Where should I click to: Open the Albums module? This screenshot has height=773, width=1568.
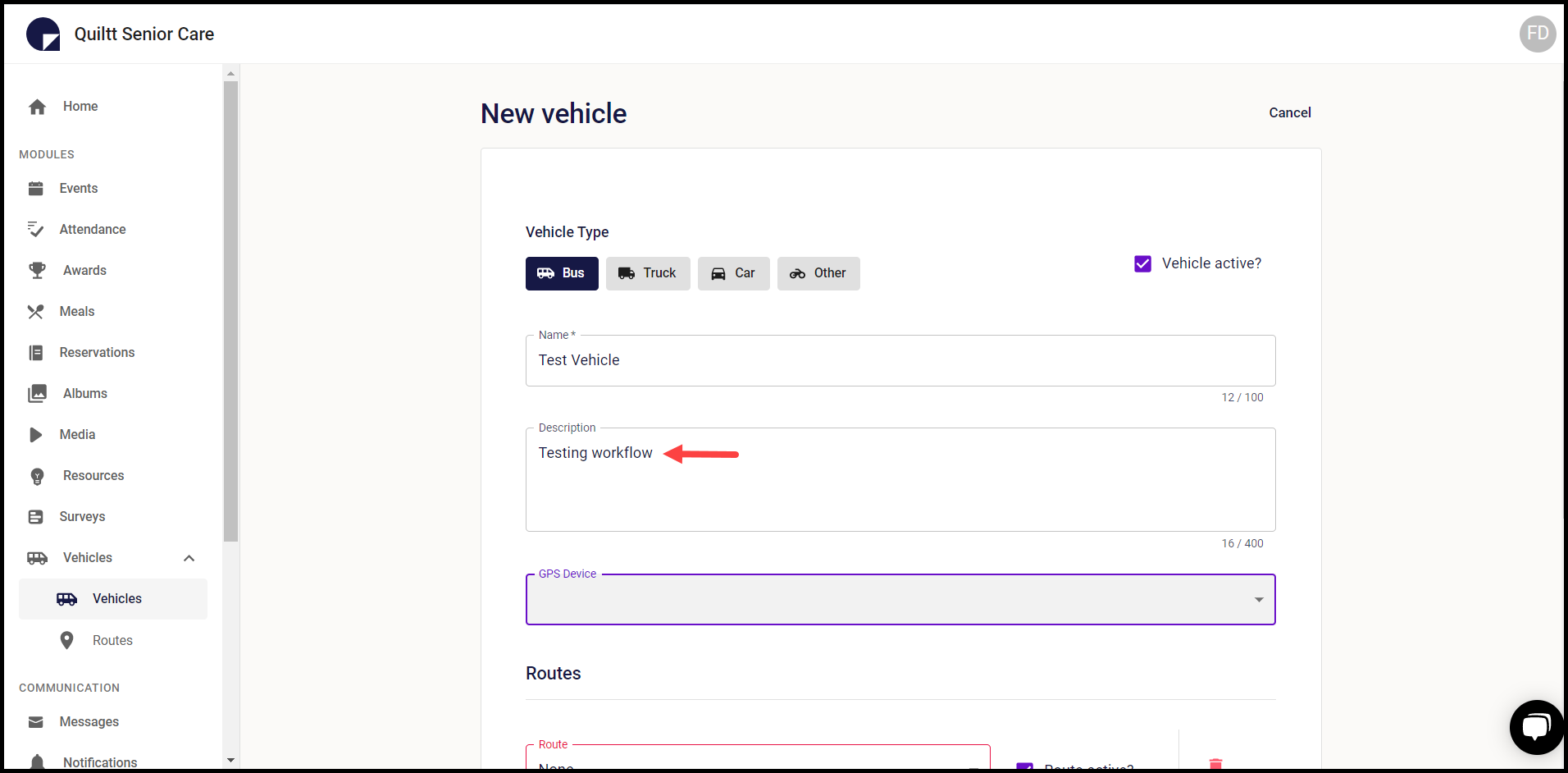pyautogui.click(x=38, y=393)
